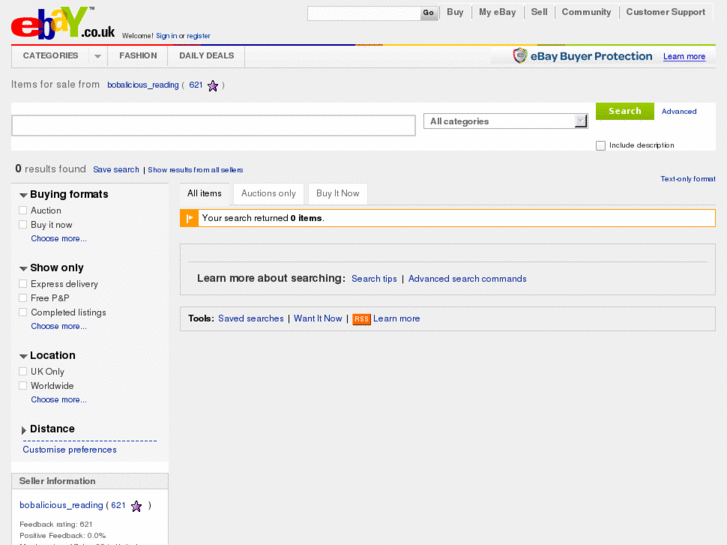727x545 pixels.
Task: Click the green Search button
Action: pyautogui.click(x=625, y=111)
